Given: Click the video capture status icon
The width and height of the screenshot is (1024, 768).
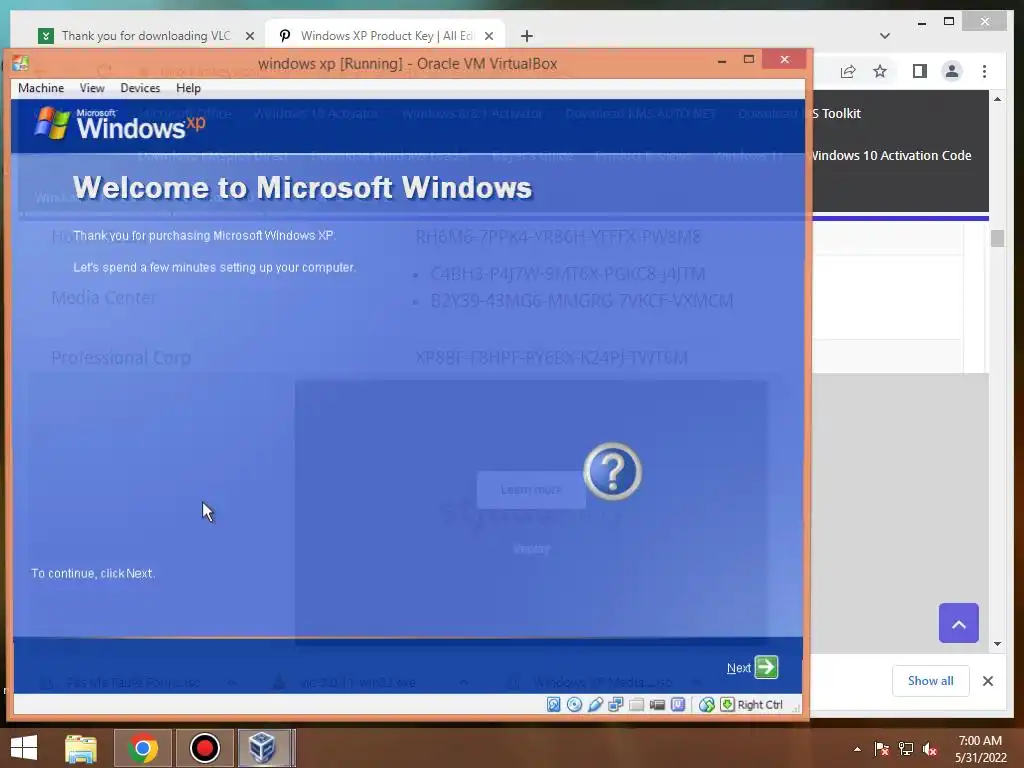Looking at the screenshot, I should 658,705.
